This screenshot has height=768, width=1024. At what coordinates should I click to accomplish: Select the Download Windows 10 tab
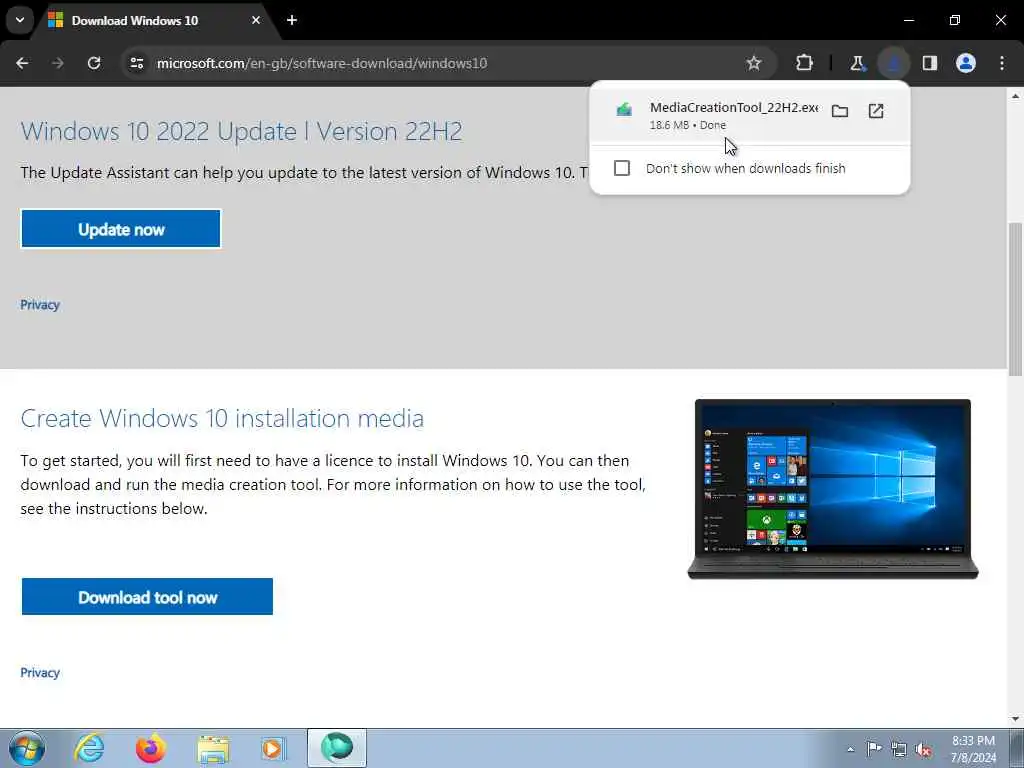[x=155, y=20]
